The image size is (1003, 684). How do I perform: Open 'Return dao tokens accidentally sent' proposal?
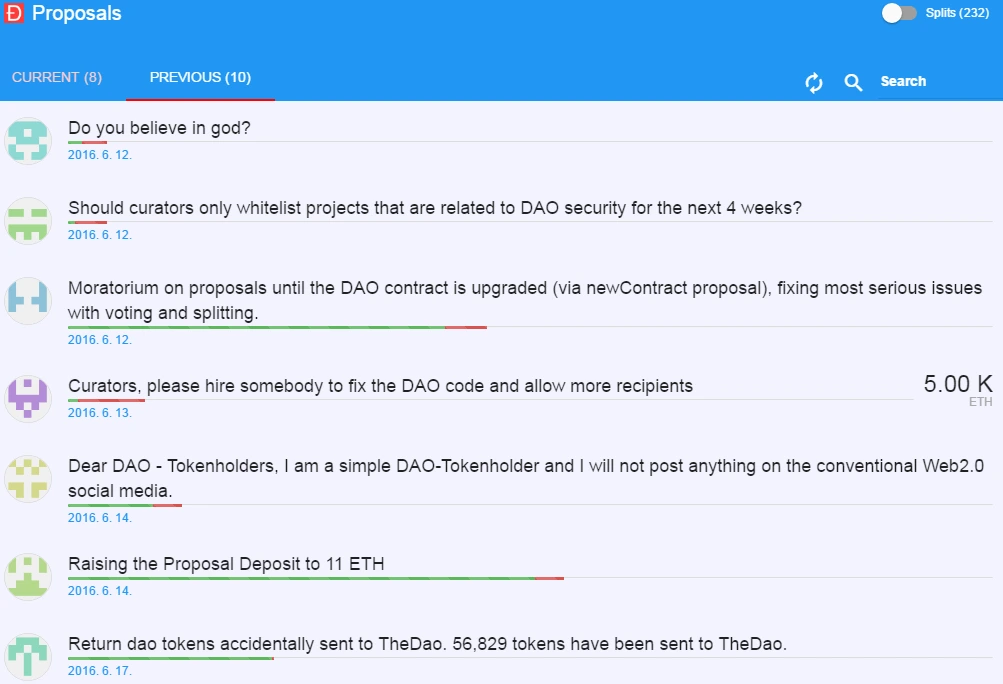427,644
